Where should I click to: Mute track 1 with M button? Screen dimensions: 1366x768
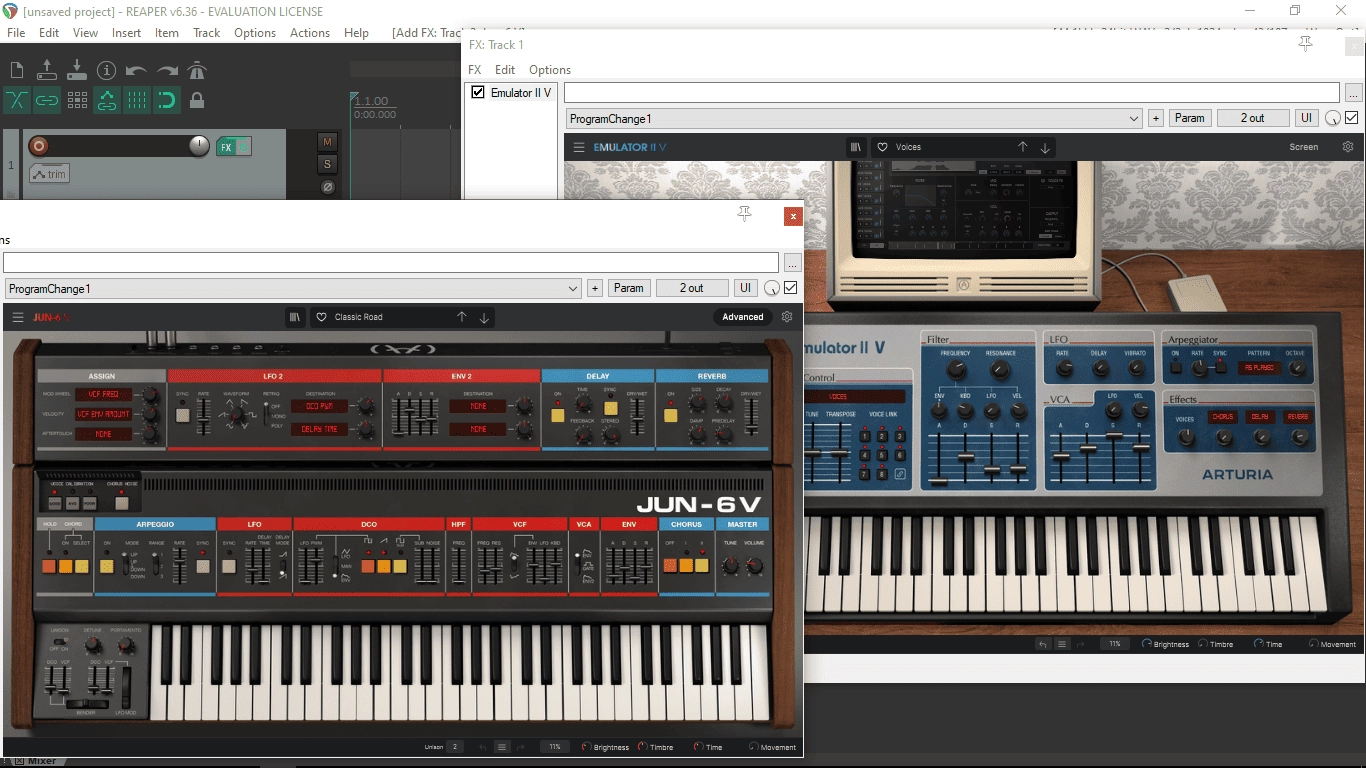[327, 142]
